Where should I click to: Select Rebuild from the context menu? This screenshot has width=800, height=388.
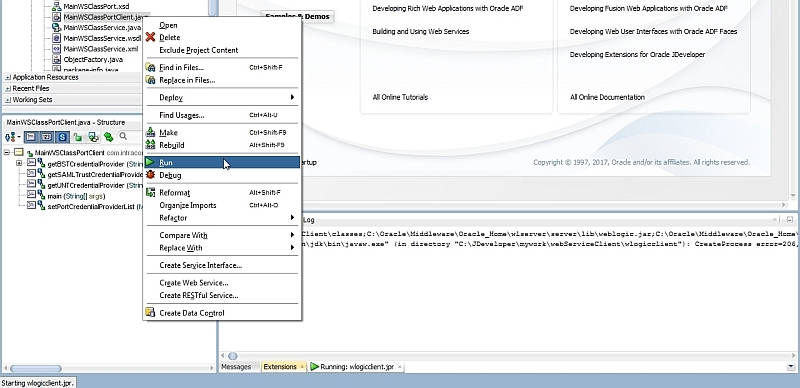222,145
